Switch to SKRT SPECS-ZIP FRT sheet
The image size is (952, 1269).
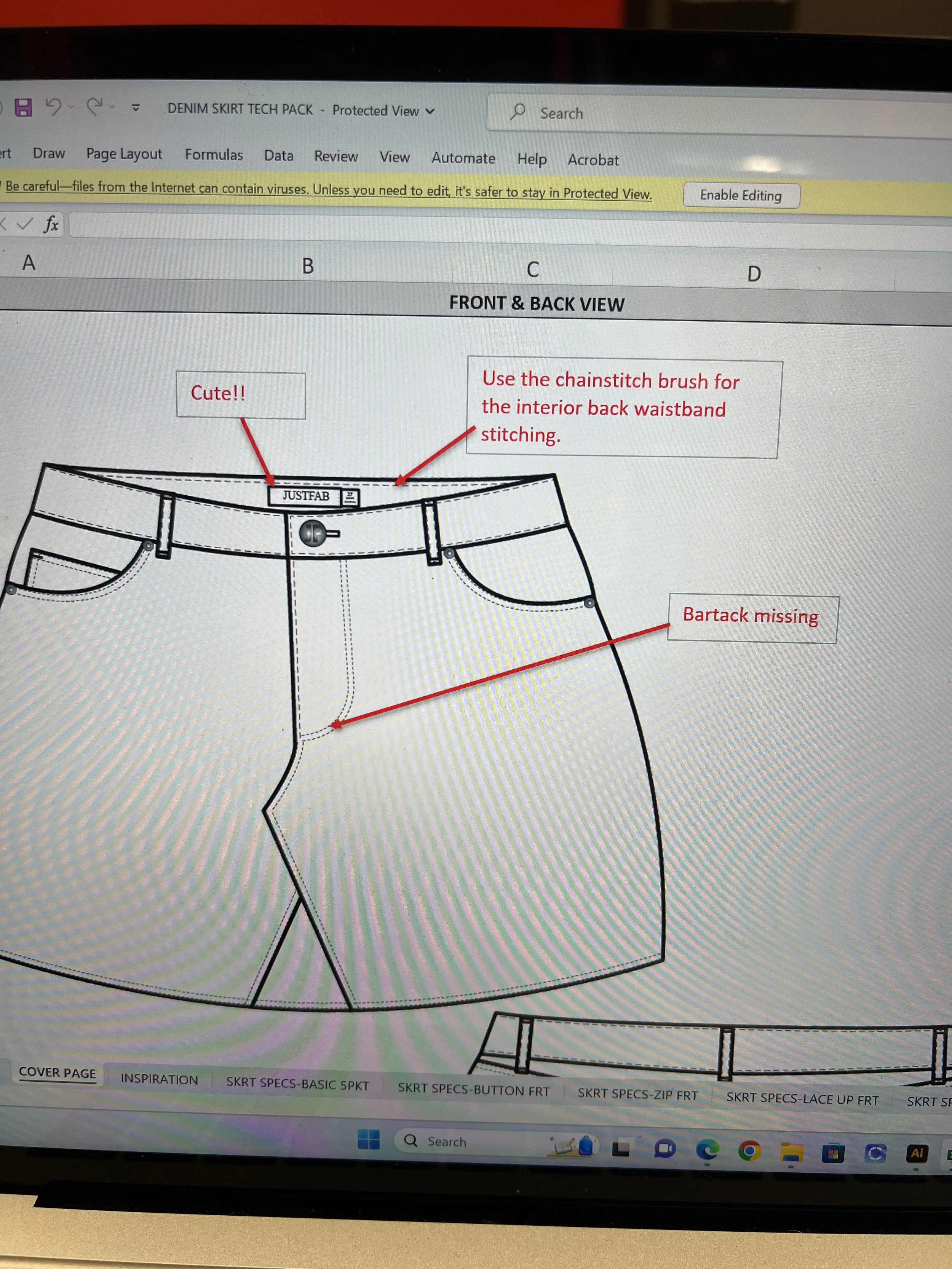point(637,1094)
